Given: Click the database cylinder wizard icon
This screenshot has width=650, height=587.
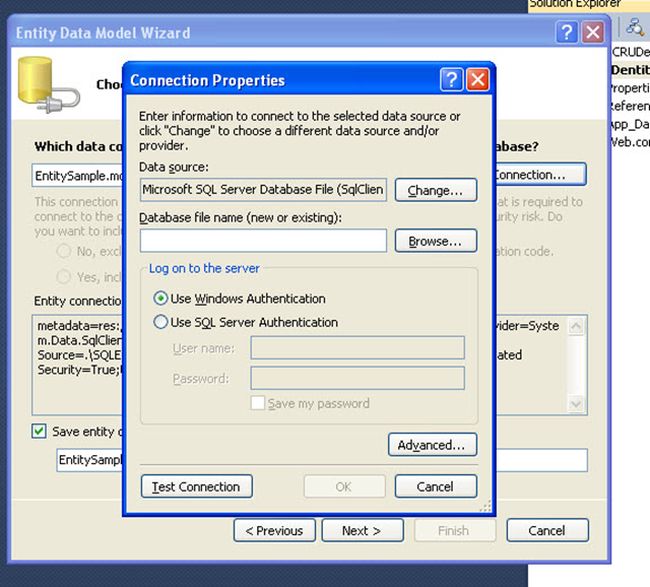Looking at the screenshot, I should [x=48, y=85].
